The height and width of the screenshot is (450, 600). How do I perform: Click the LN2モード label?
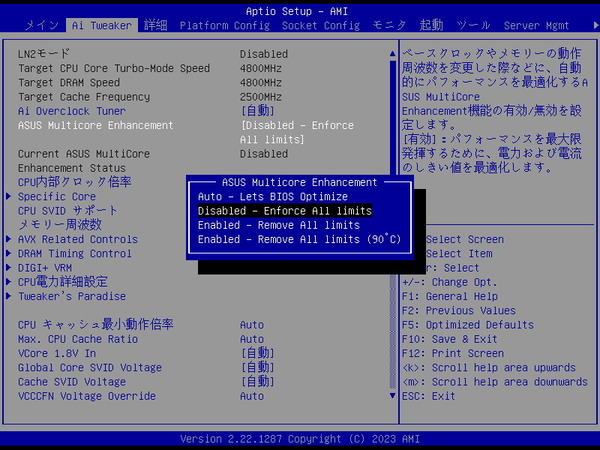click(44, 54)
